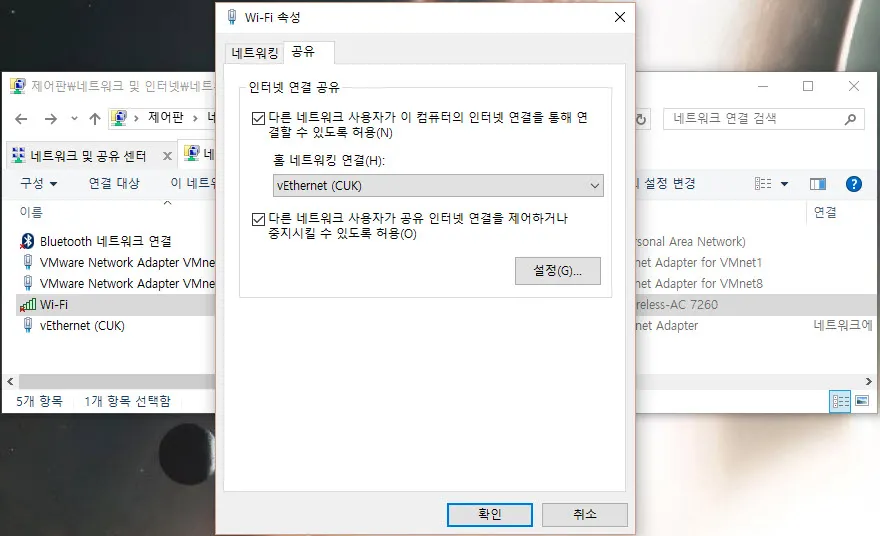This screenshot has width=880, height=536.
Task: Select the 네트워크 및 공유 센터 tab
Action: point(88,155)
